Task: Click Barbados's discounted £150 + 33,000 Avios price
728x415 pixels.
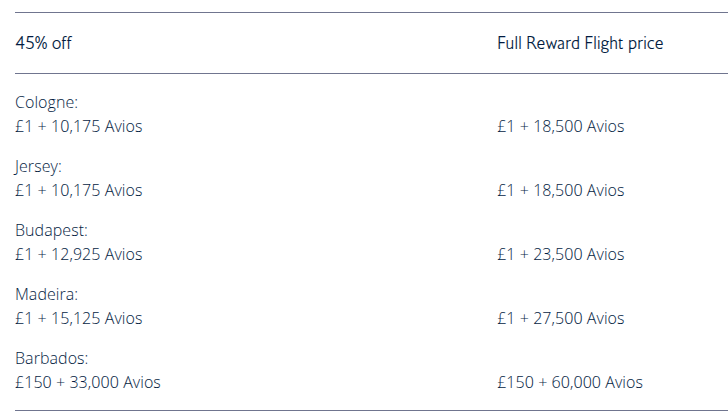Action: (88, 382)
